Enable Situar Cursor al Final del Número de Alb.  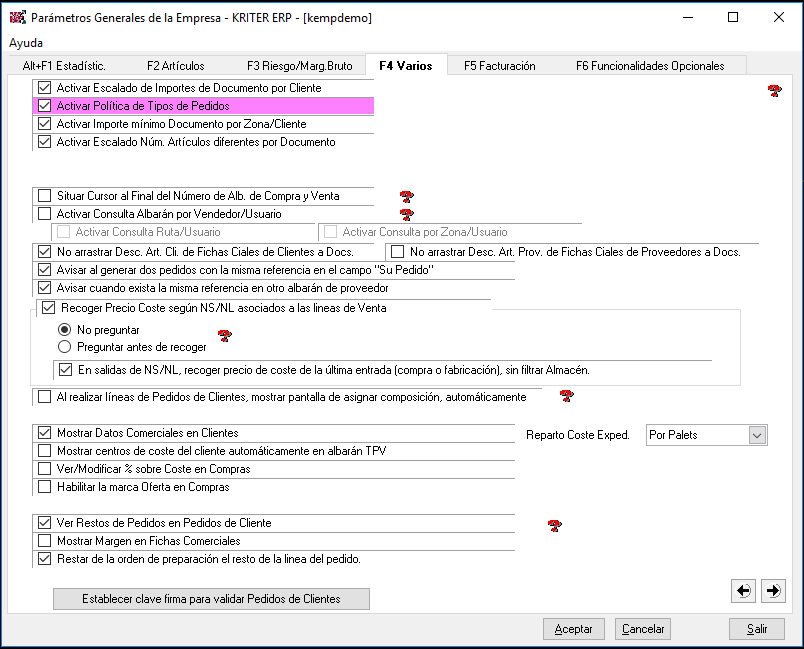point(45,195)
